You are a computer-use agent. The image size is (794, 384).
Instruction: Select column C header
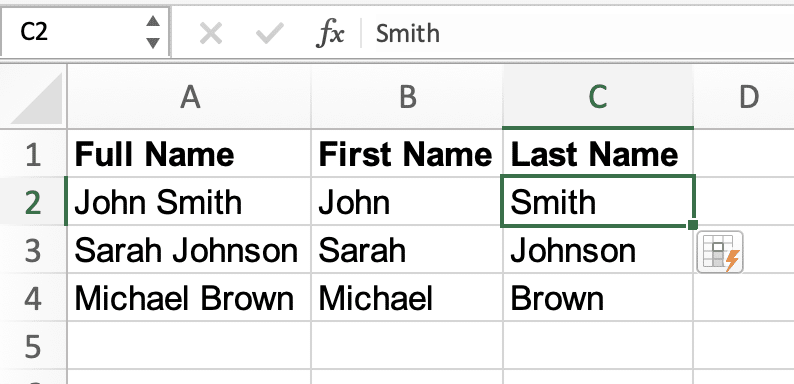point(598,97)
